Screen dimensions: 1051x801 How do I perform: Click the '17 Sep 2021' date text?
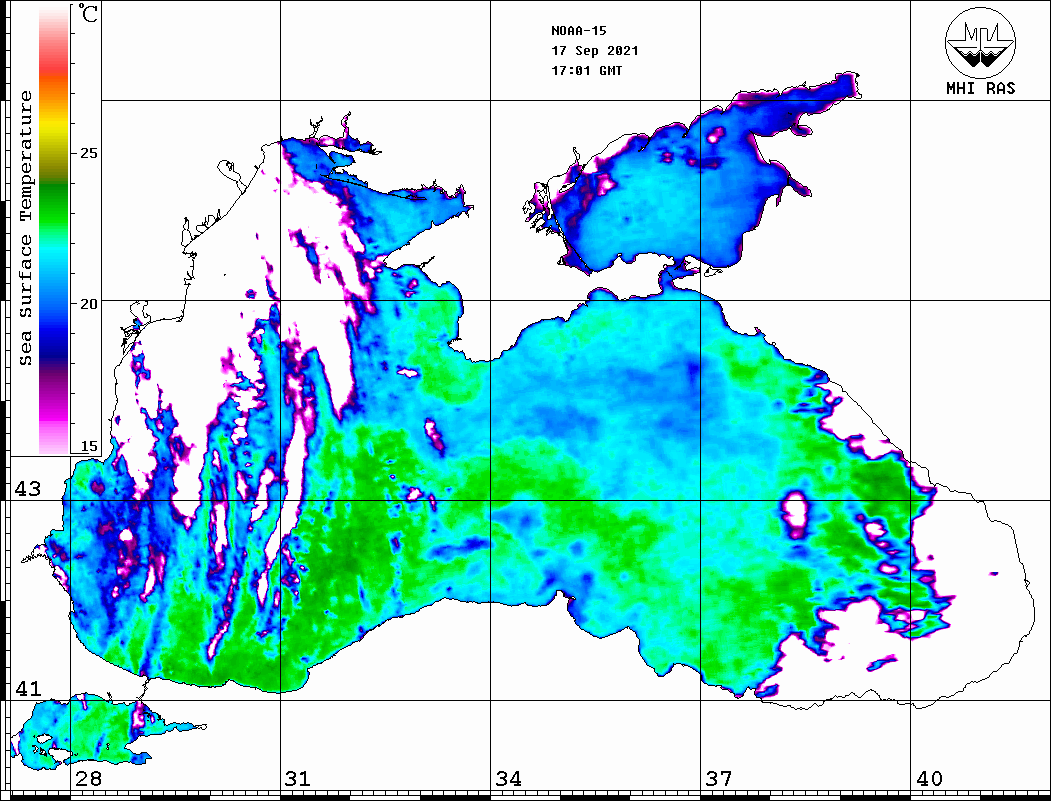point(595,51)
